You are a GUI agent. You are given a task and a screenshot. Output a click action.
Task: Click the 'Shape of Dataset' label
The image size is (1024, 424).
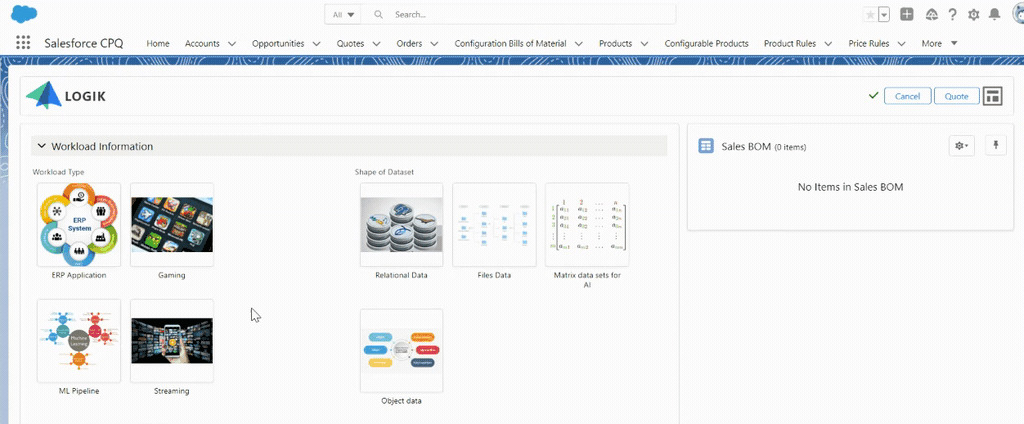click(385, 172)
